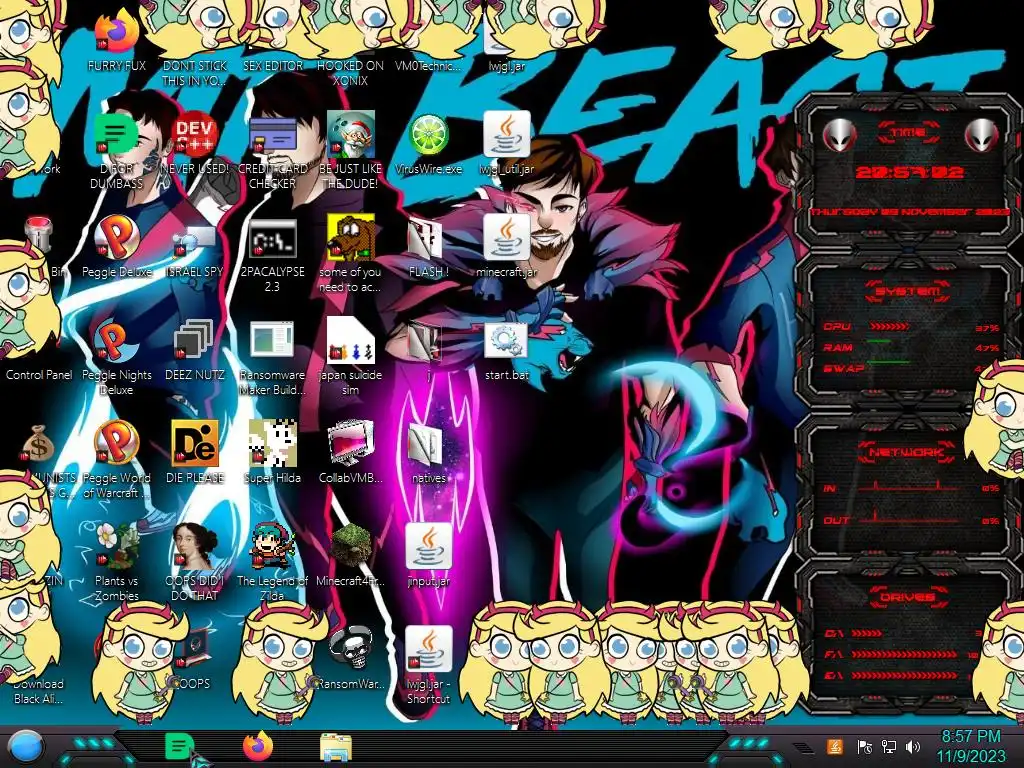Click the SYSTEM widget header

[908, 291]
